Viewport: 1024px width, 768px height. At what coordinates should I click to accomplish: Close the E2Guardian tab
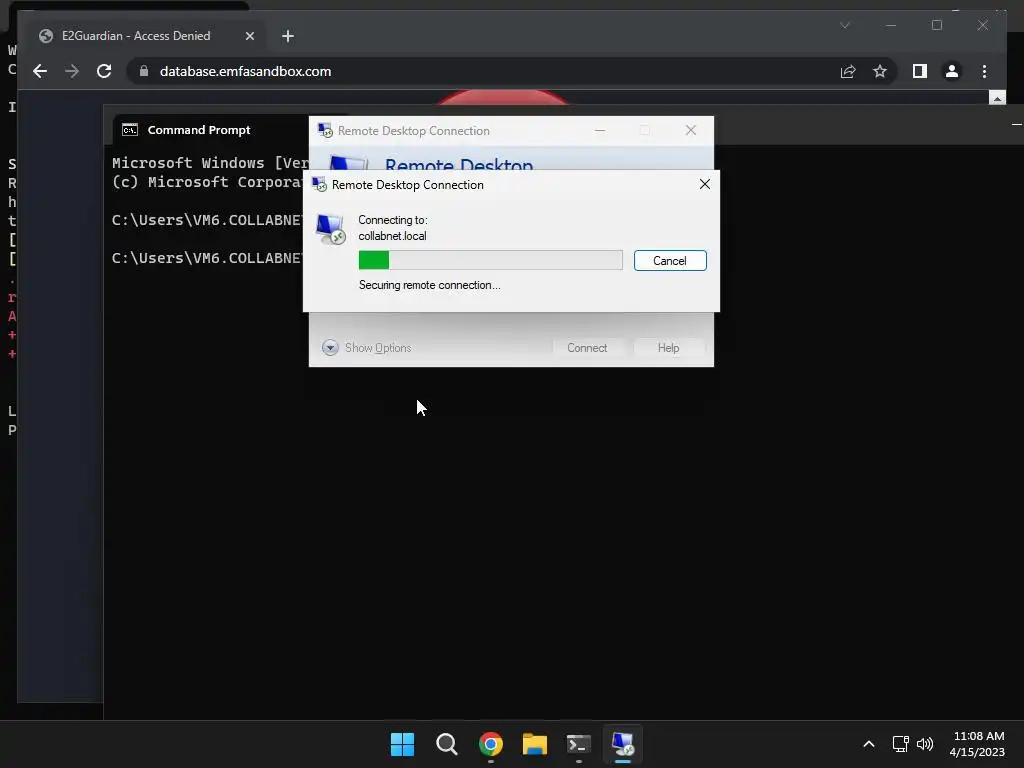click(x=249, y=36)
